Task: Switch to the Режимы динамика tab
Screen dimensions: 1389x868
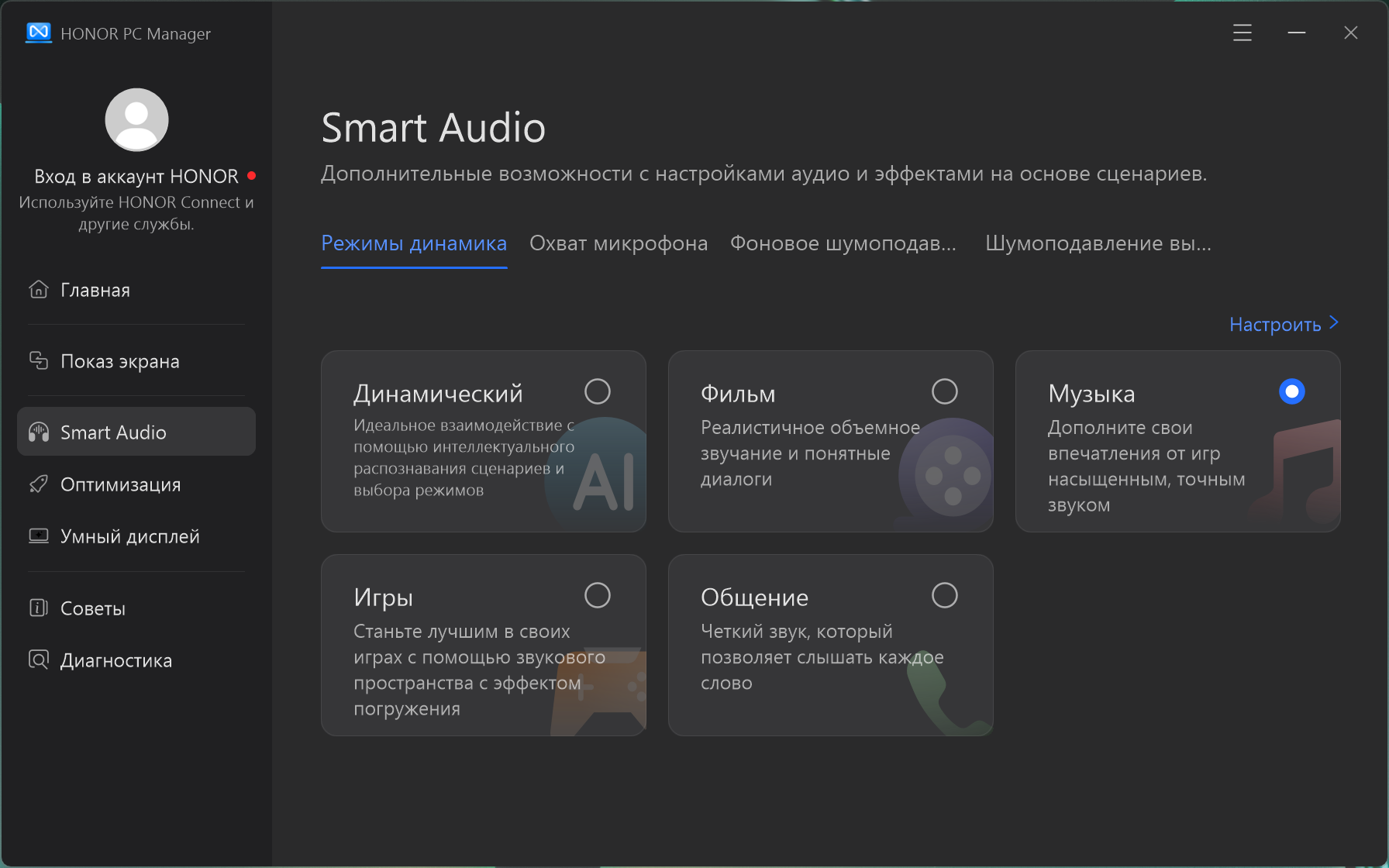Action: coord(414,243)
